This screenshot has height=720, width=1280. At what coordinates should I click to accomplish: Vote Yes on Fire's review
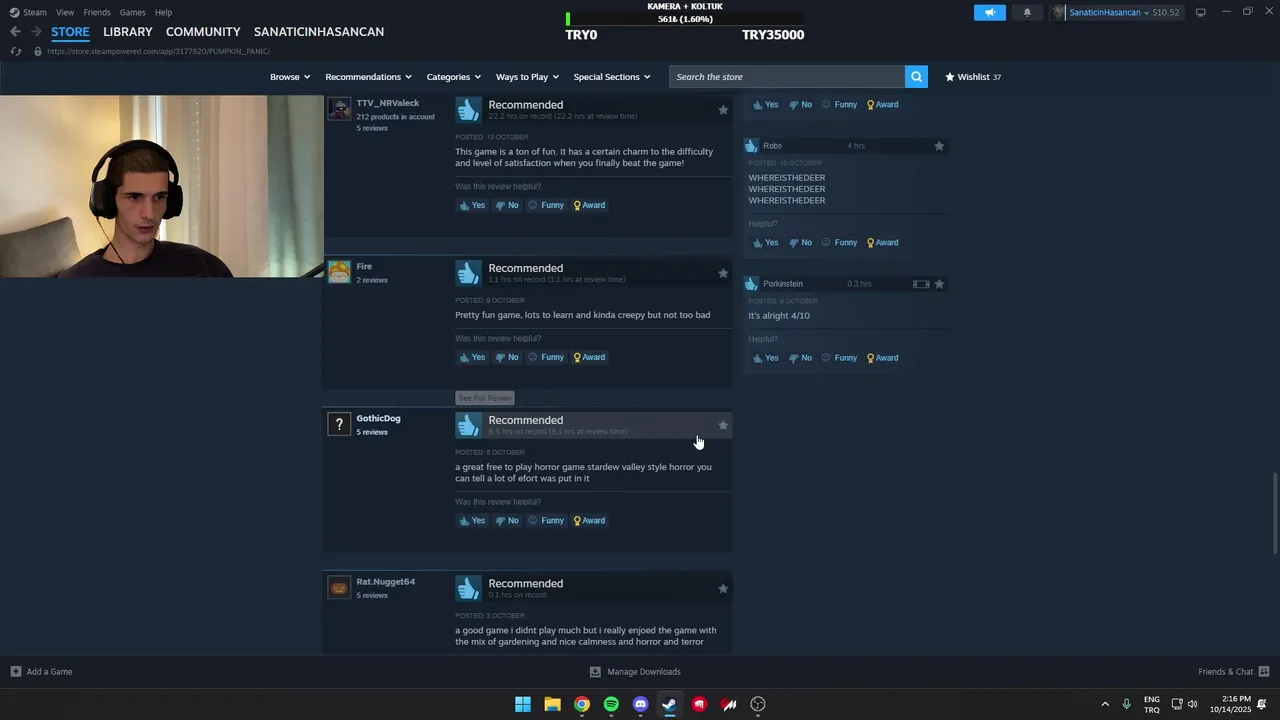(472, 357)
